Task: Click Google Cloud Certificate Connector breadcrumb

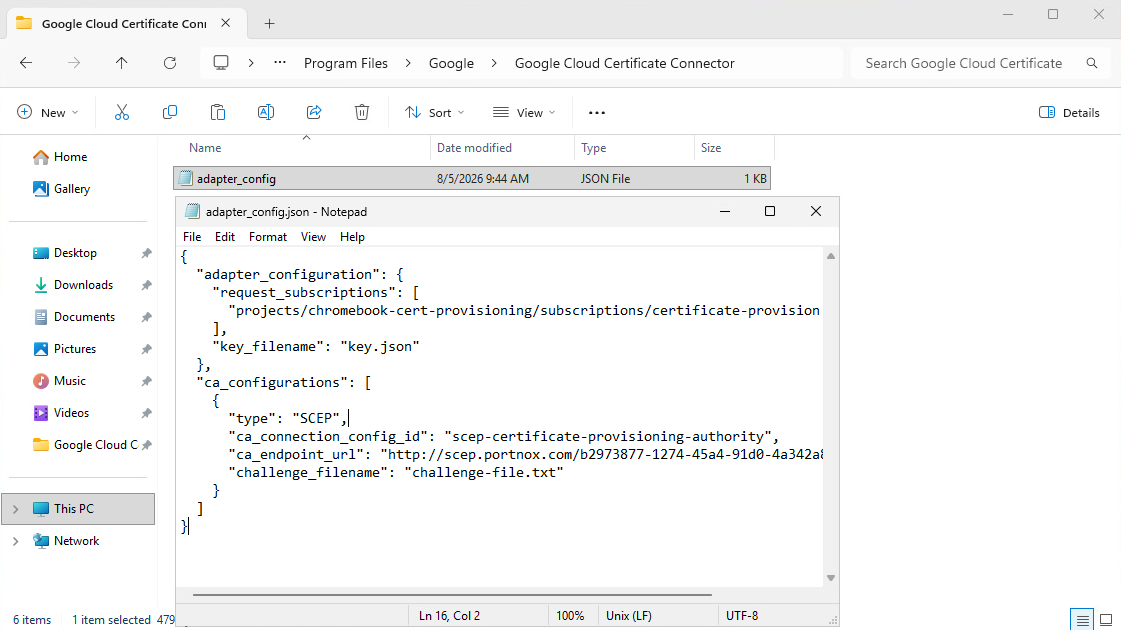Action: 625,63
